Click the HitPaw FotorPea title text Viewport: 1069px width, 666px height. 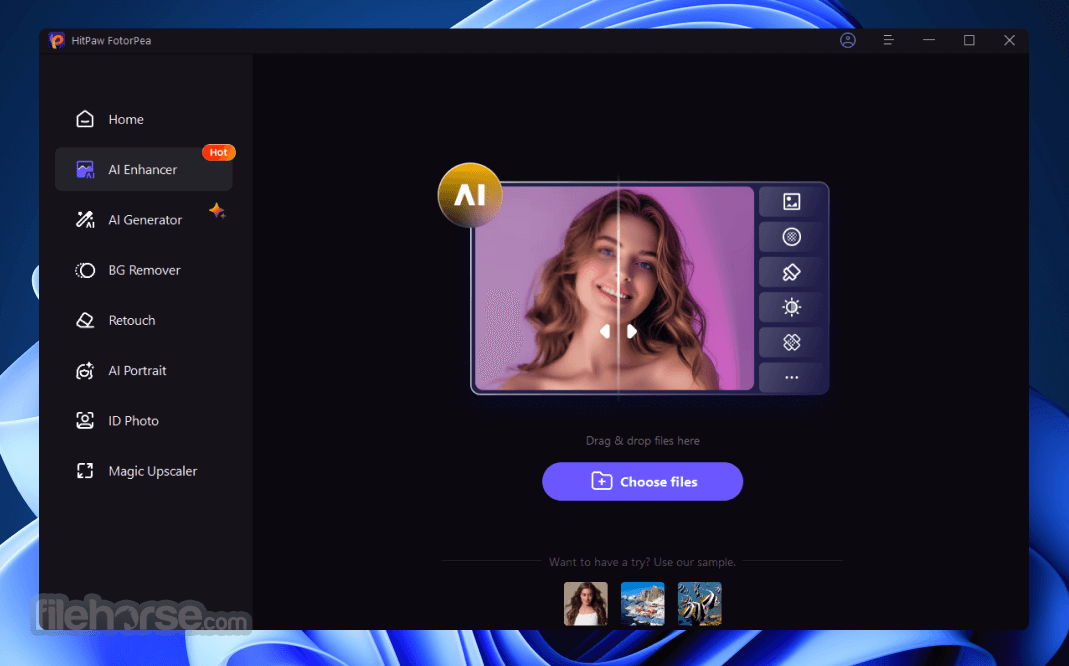[111, 41]
